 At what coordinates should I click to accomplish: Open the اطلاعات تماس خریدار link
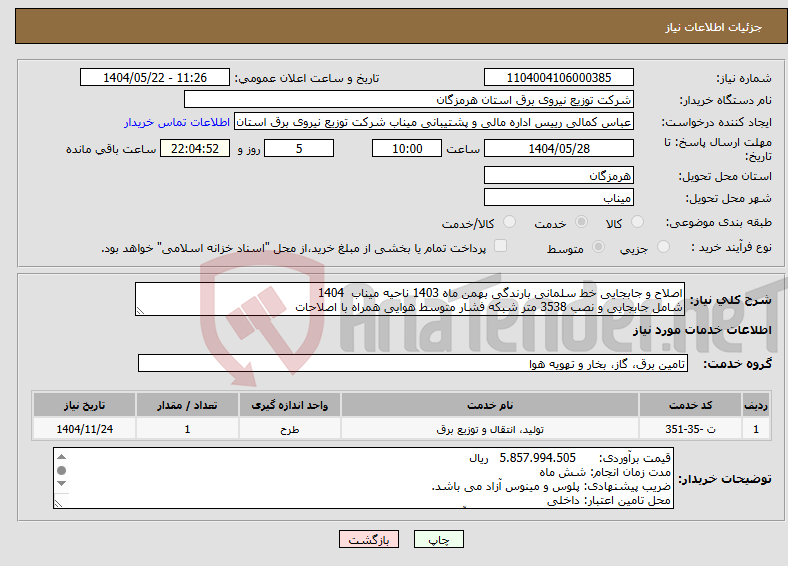click(x=177, y=122)
